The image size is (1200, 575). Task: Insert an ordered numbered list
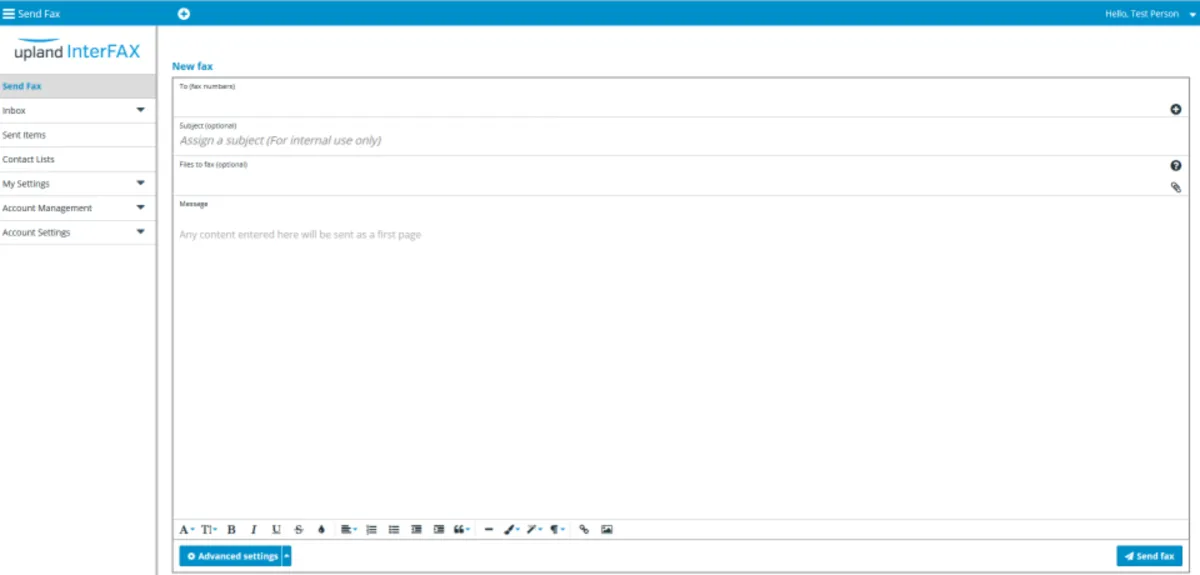pyautogui.click(x=371, y=529)
